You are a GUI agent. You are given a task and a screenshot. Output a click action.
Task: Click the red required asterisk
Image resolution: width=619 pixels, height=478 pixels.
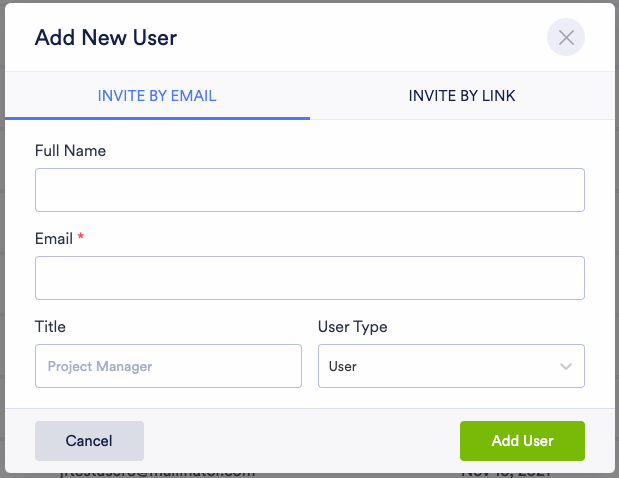(x=80, y=239)
